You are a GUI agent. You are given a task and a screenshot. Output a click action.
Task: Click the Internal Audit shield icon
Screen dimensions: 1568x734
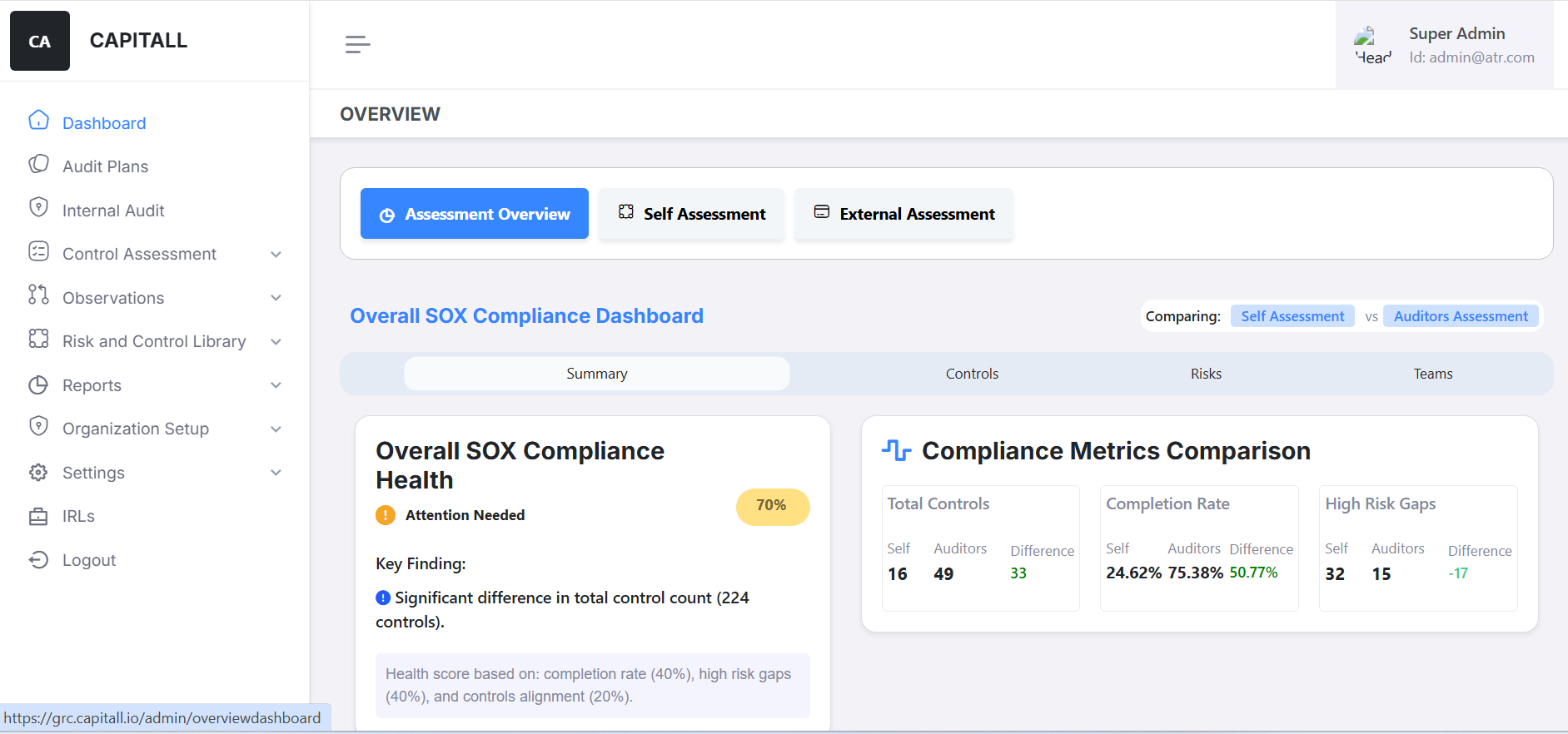pos(38,208)
